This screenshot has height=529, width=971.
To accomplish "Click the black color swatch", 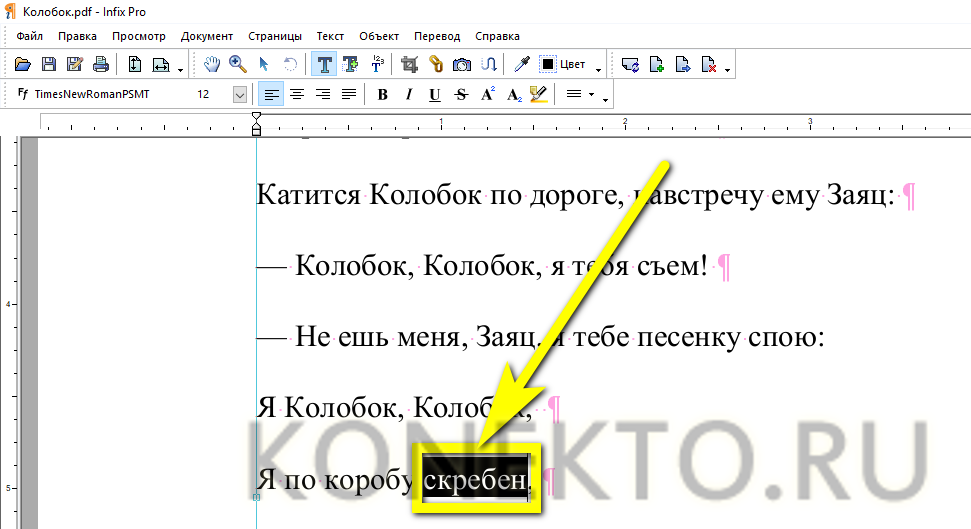I will [x=548, y=65].
